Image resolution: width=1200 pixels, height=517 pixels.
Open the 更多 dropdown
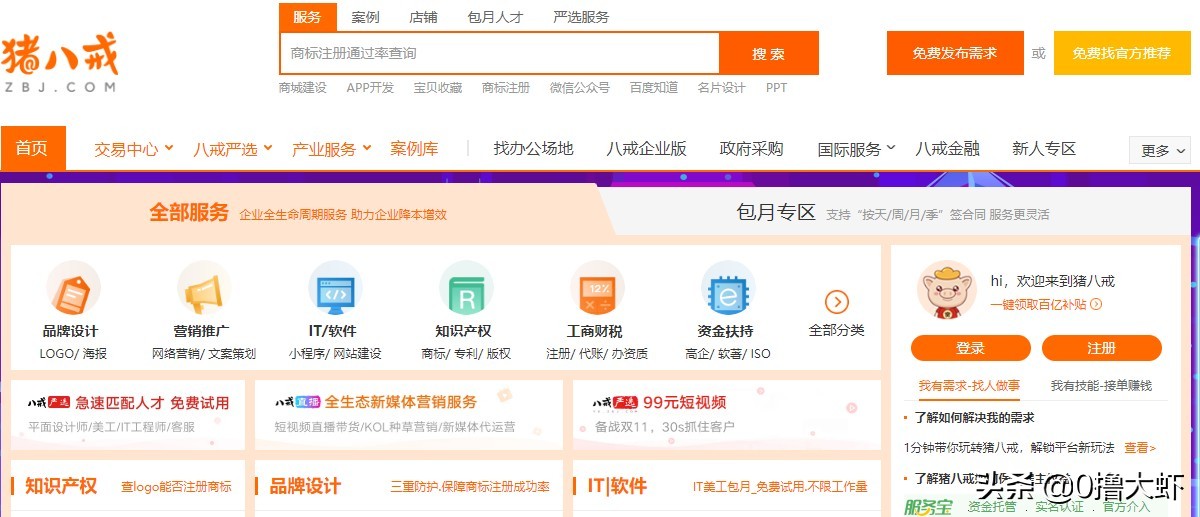[x=1160, y=150]
